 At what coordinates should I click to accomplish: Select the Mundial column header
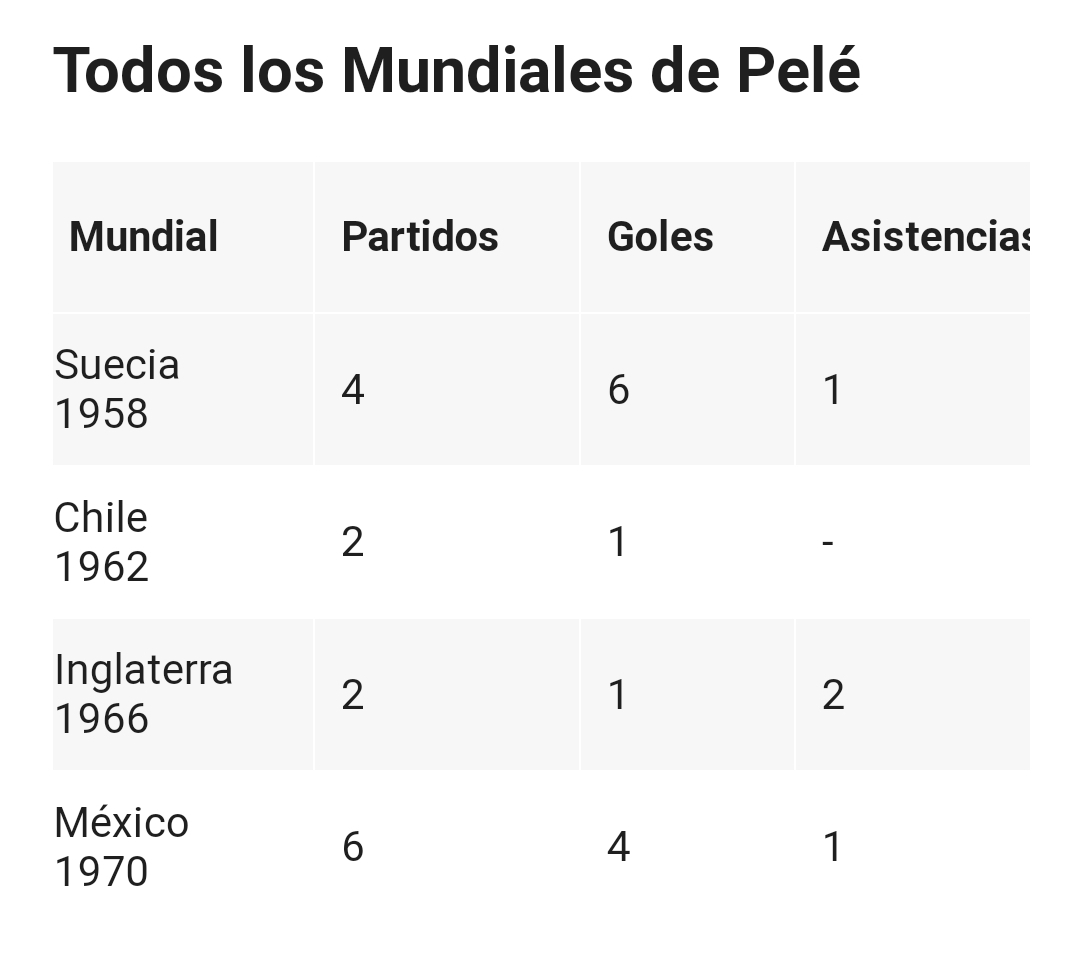[143, 237]
